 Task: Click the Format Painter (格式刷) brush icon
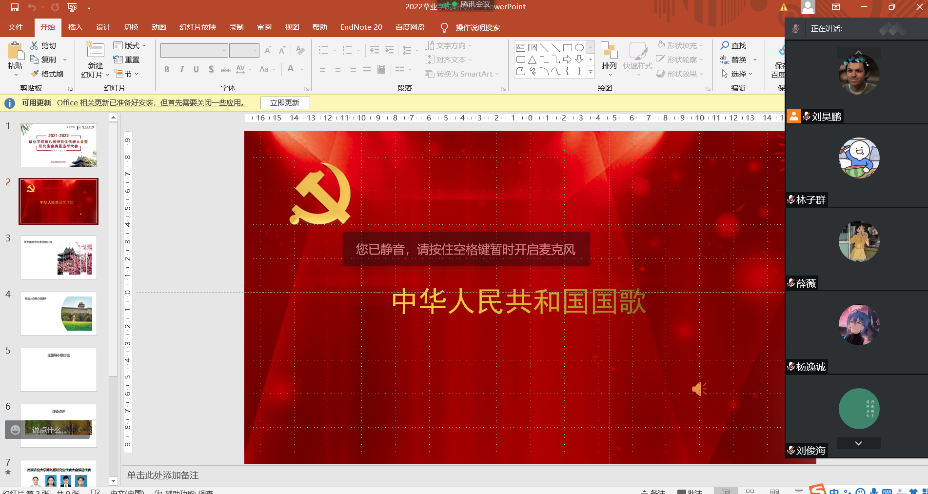(35, 73)
